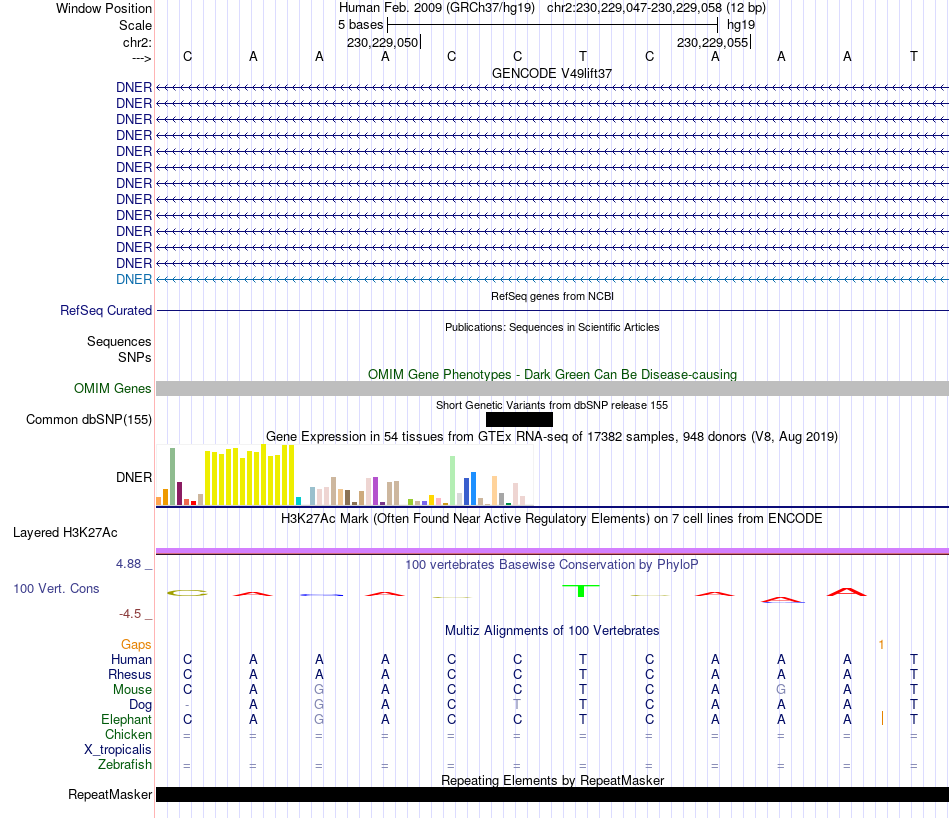The width and height of the screenshot is (950, 818).
Task: Click the dash in the Dog alignment row
Action: tap(187, 705)
